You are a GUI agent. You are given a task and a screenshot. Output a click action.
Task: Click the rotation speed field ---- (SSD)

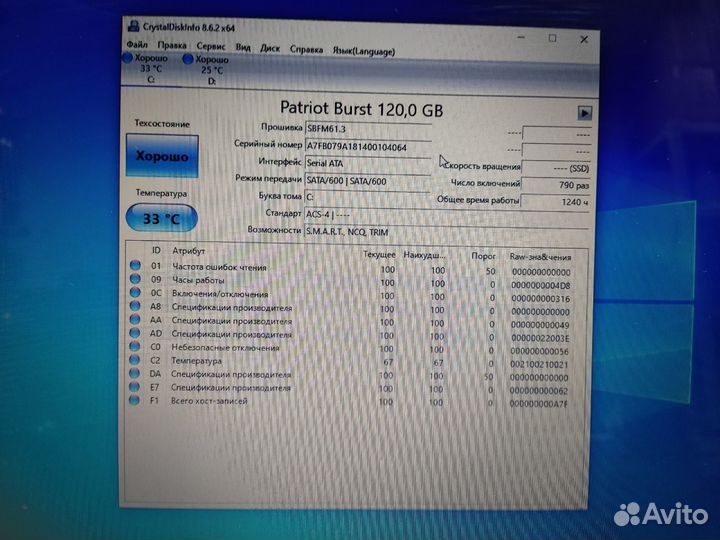click(x=556, y=168)
